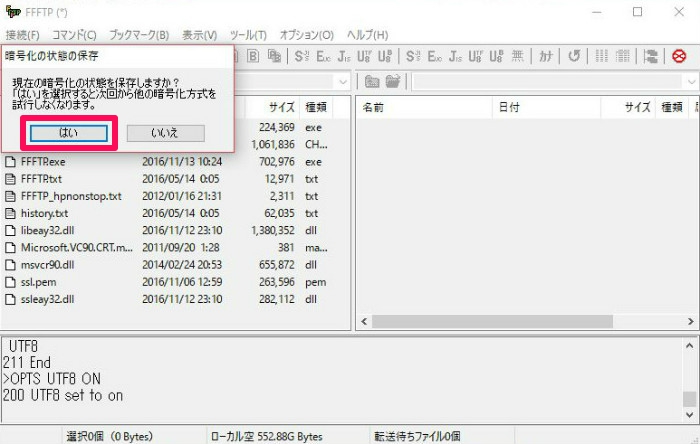The image size is (700, 444).
Task: Open the オプション(O) menu
Action: 307,35
